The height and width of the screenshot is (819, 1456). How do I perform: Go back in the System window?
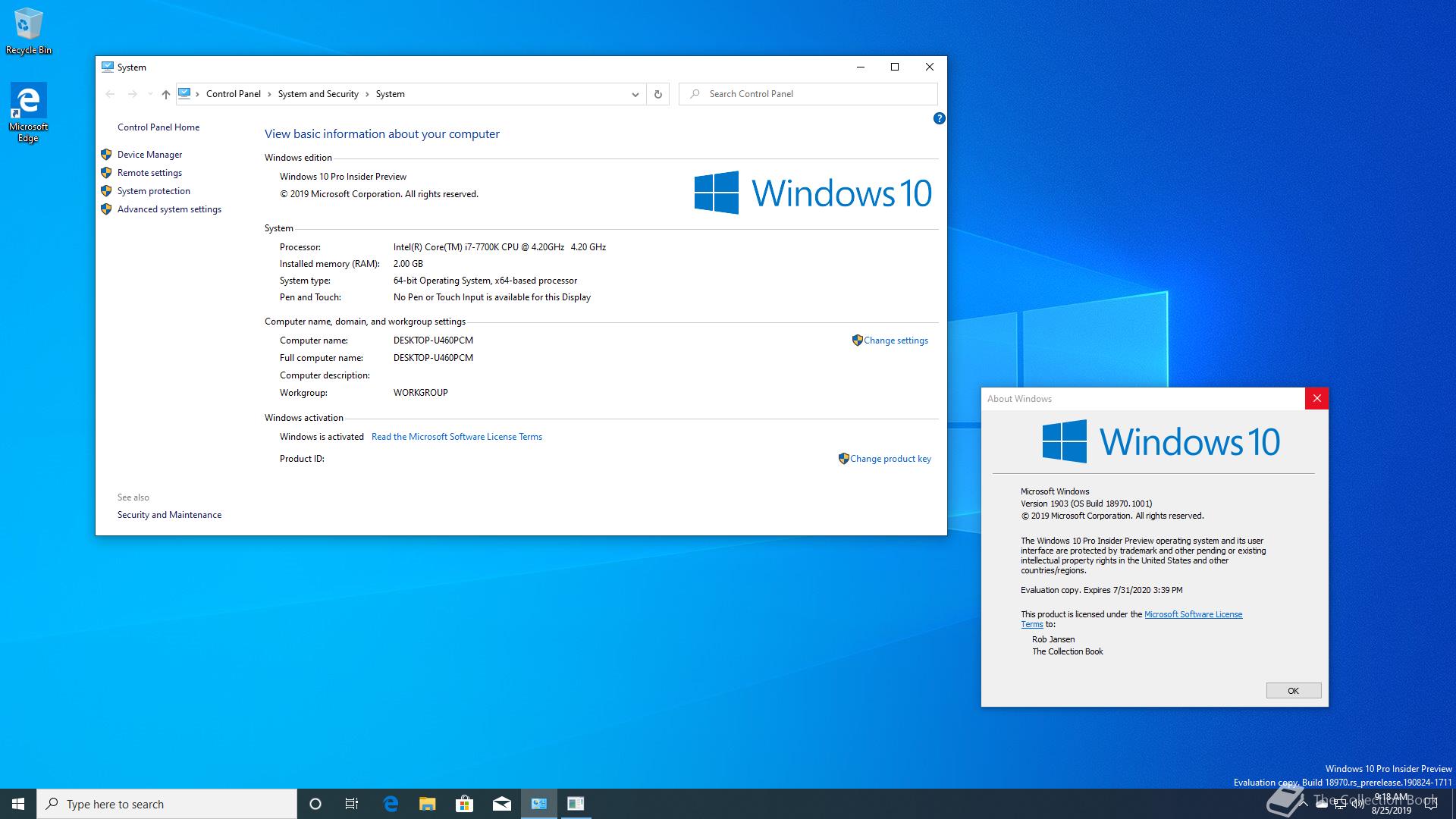pos(110,94)
